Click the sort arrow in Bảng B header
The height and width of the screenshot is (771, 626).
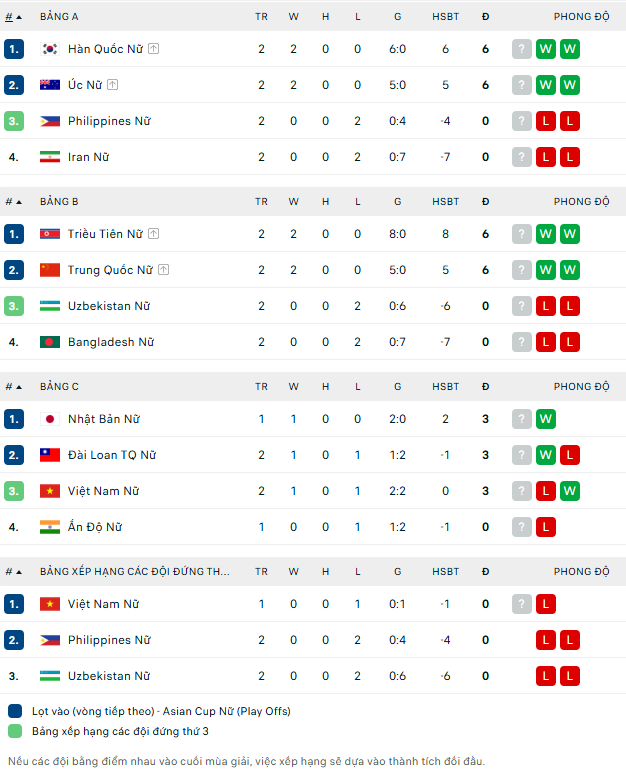[x=20, y=202]
